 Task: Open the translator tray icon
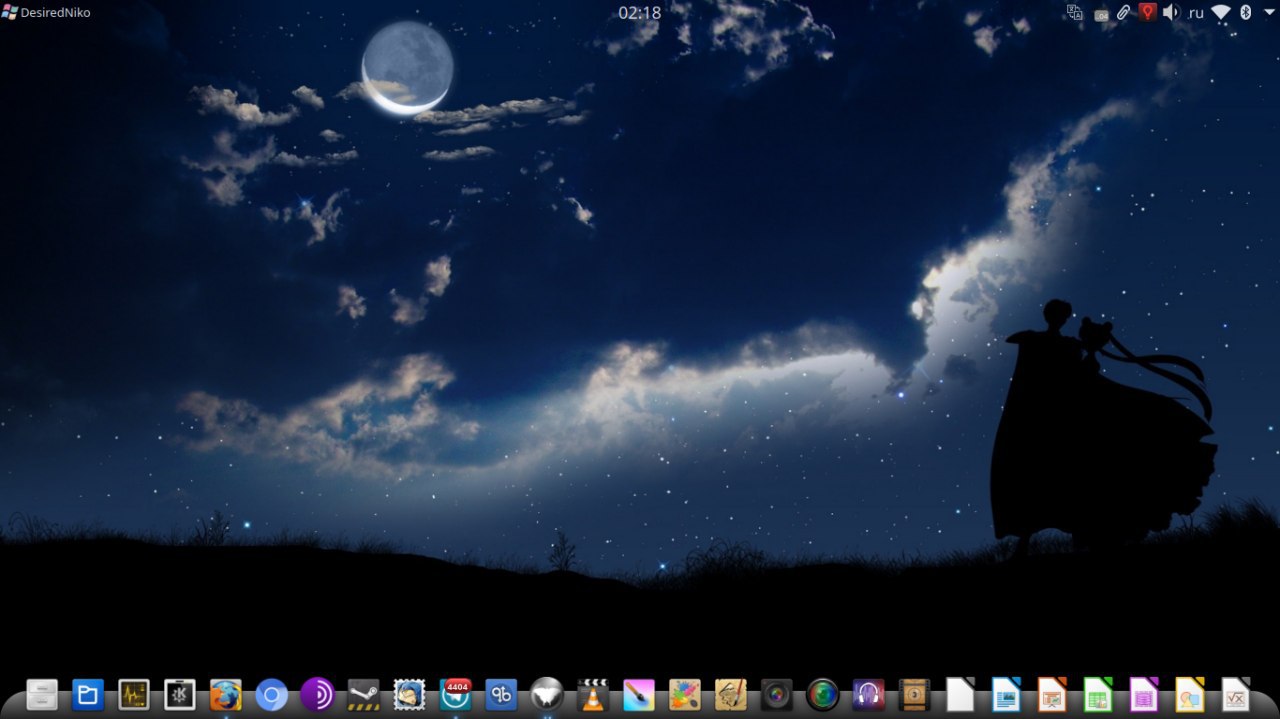[1076, 12]
